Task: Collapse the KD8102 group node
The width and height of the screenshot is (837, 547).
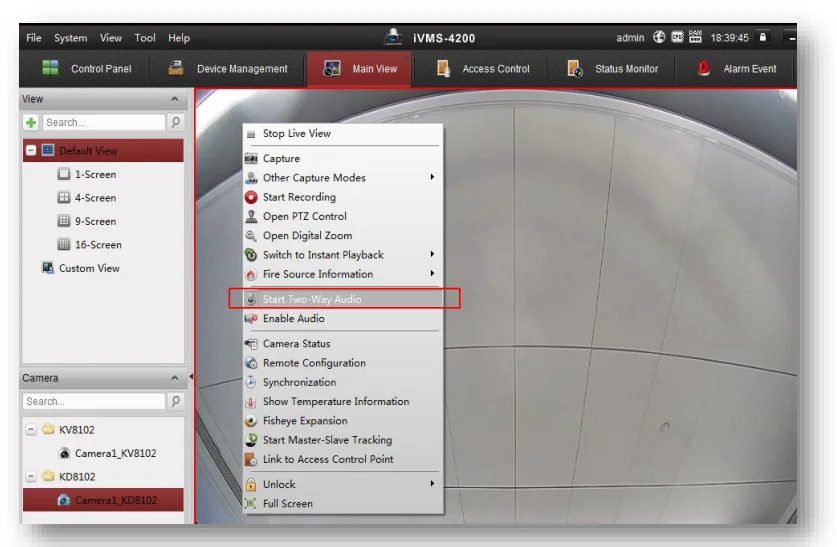Action: click(x=31, y=477)
